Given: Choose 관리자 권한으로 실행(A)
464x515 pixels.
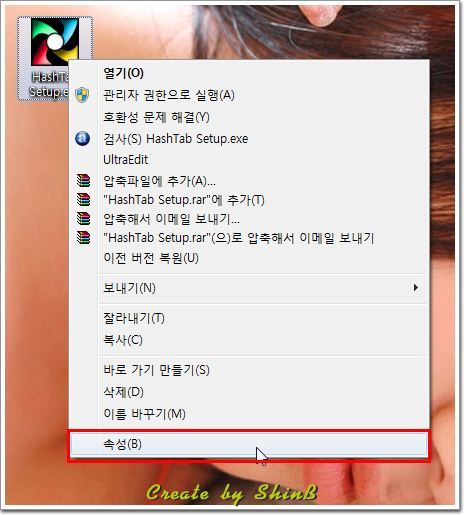Looking at the screenshot, I should click(x=169, y=95).
